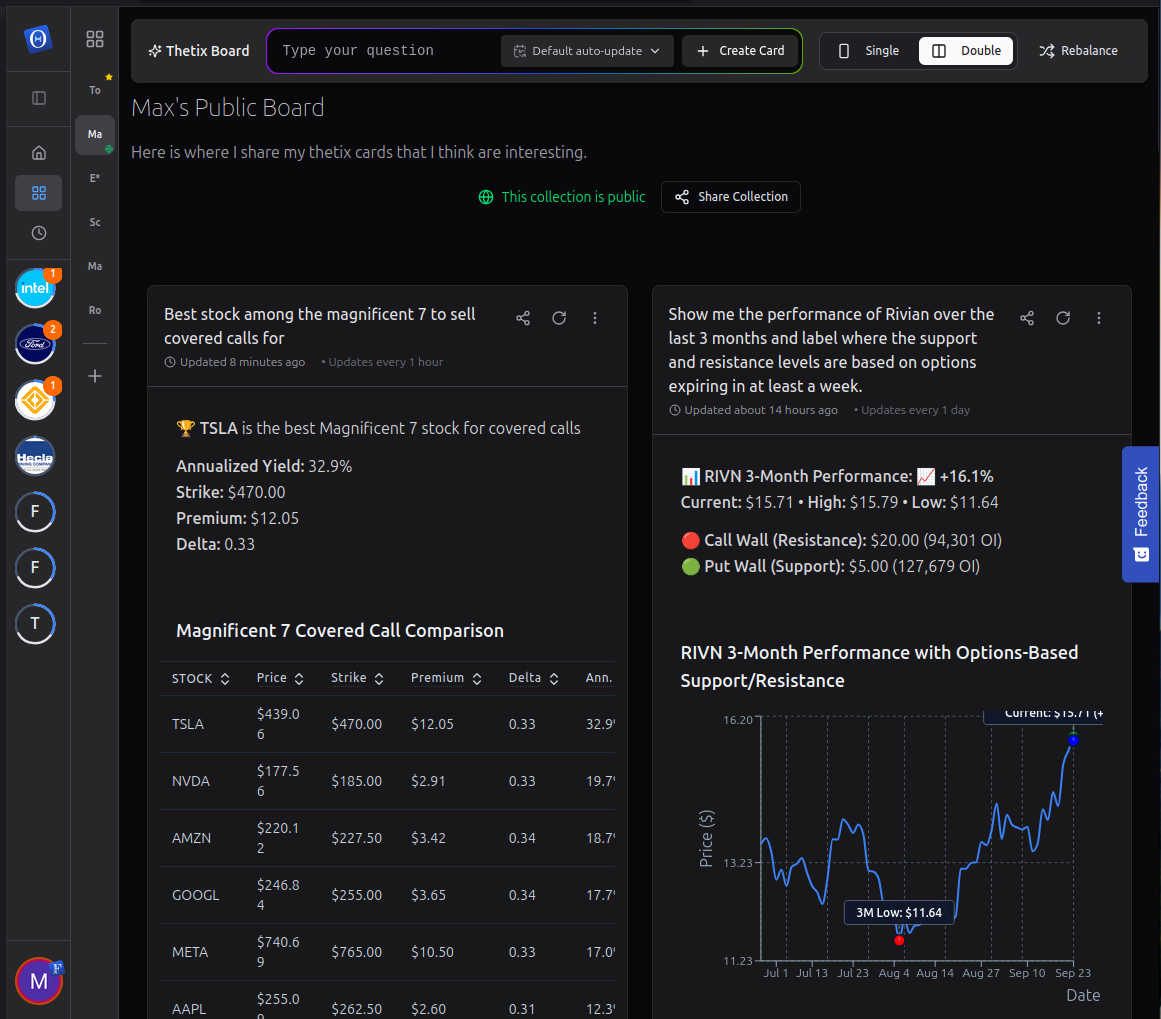Switch to Single column layout
Viewport: 1161px width, 1019px height.
[868, 51]
